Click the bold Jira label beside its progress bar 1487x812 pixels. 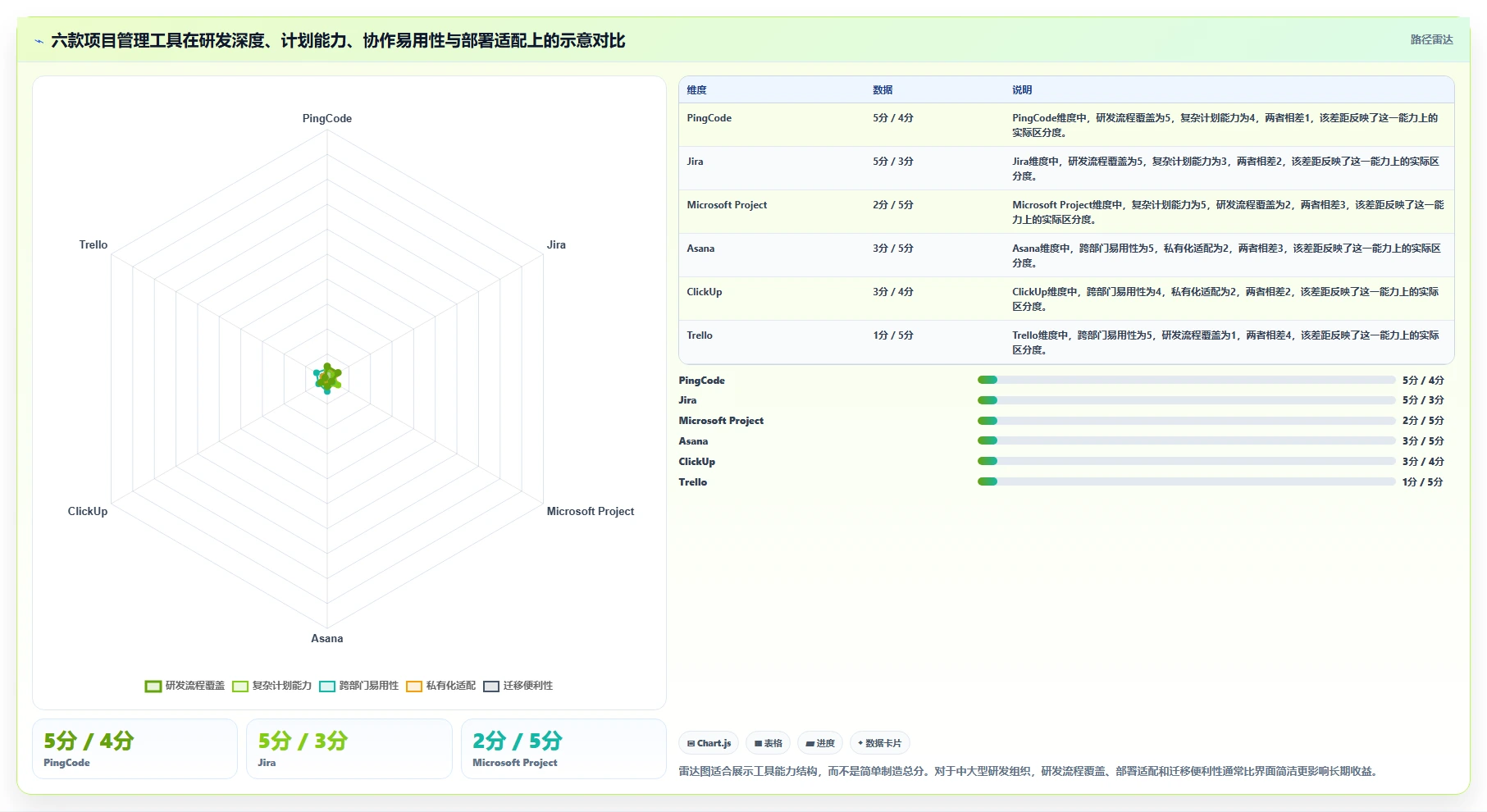tap(687, 400)
